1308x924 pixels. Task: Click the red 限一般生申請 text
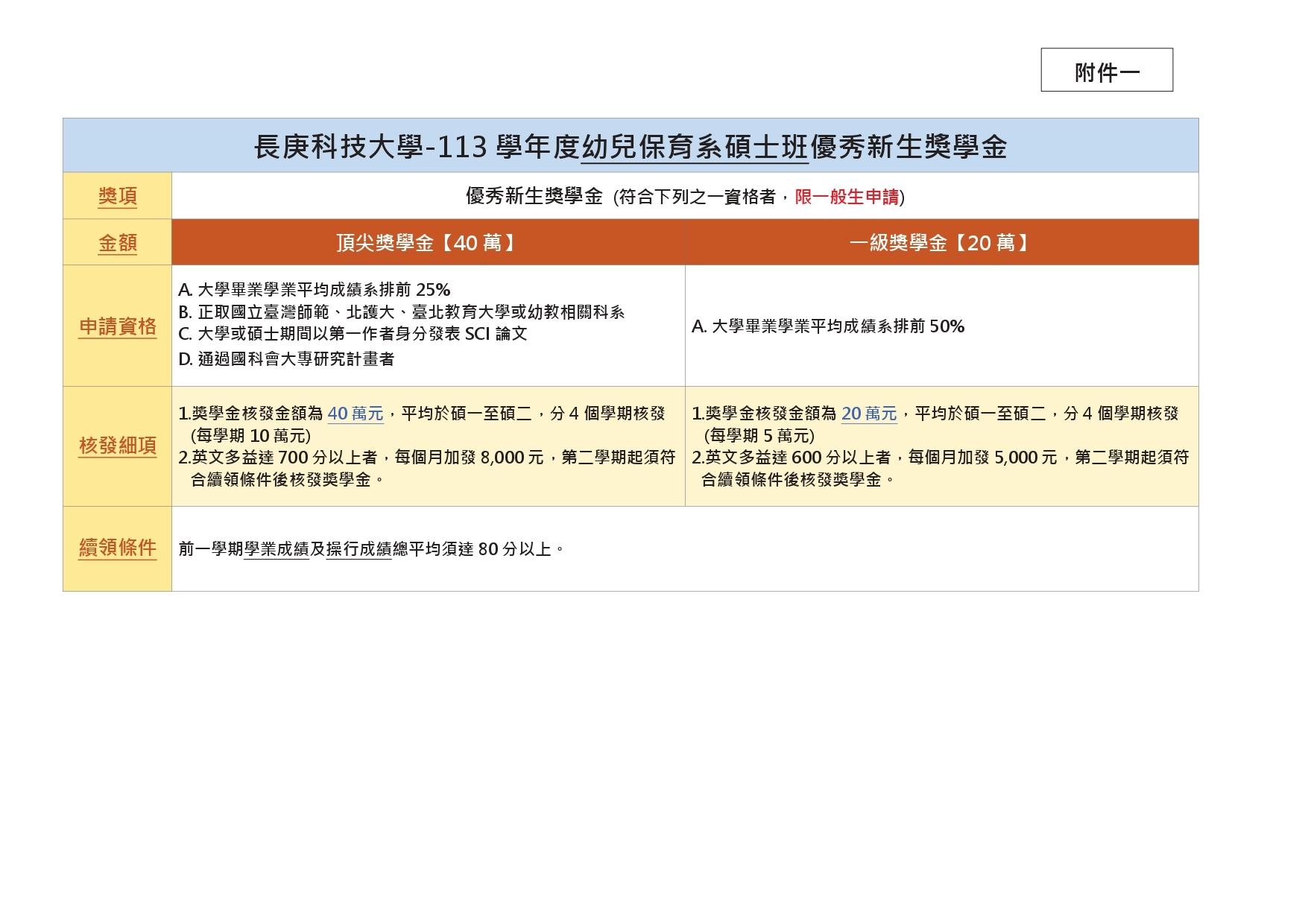click(x=847, y=197)
